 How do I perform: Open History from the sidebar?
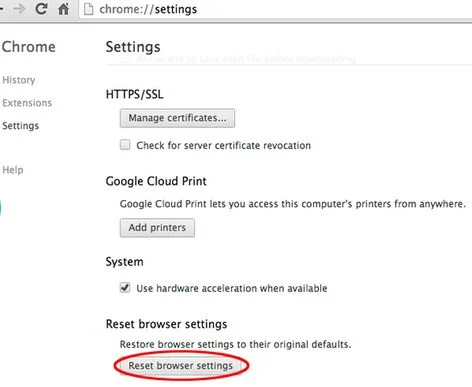(x=19, y=80)
